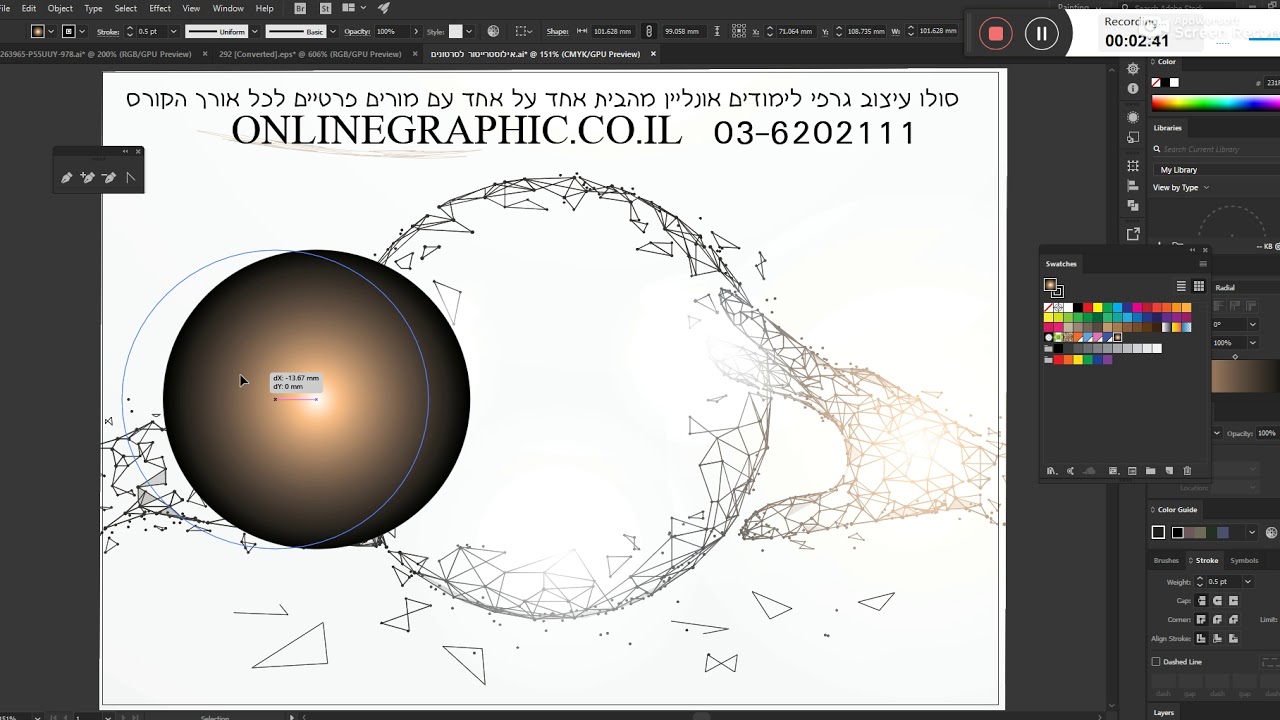Switch to the Brushes panel tab
Viewport: 1280px width, 720px height.
(1166, 561)
